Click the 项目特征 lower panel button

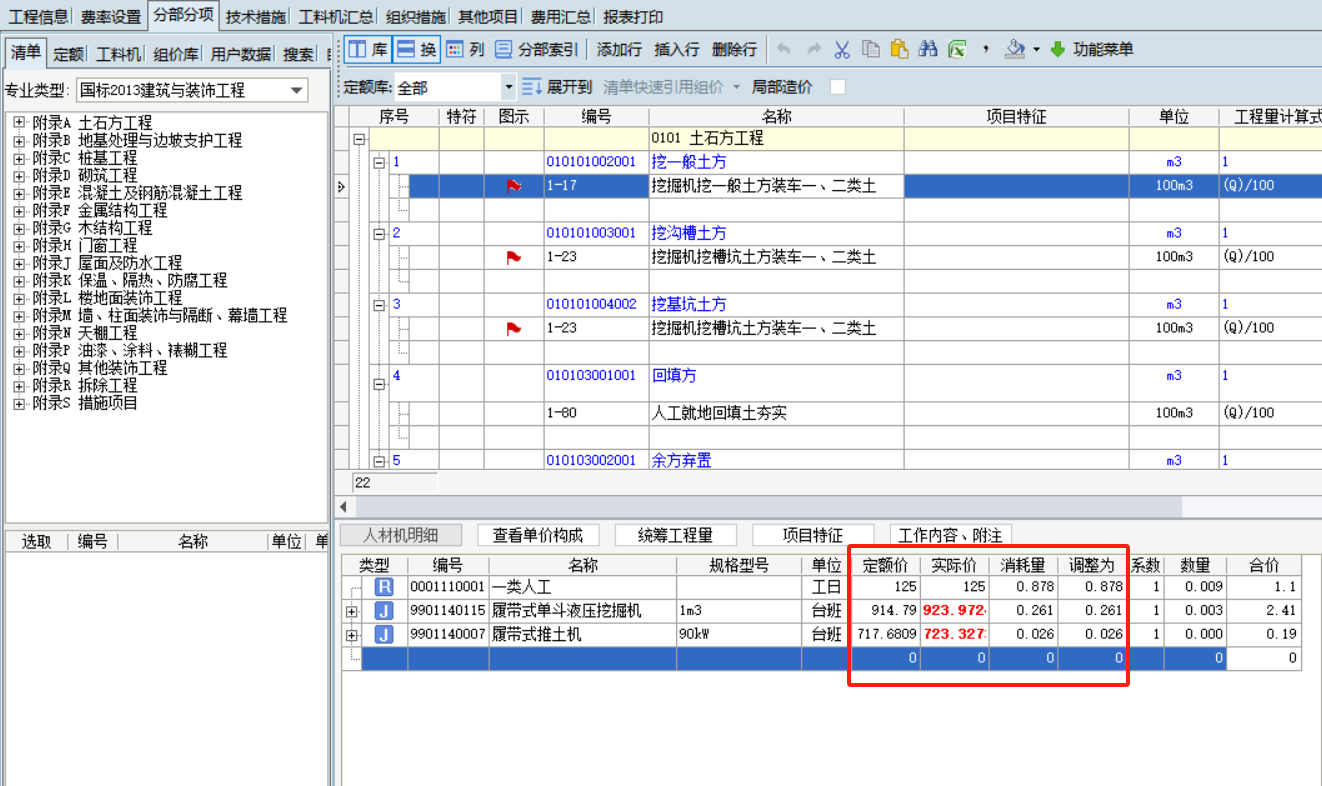(x=812, y=535)
